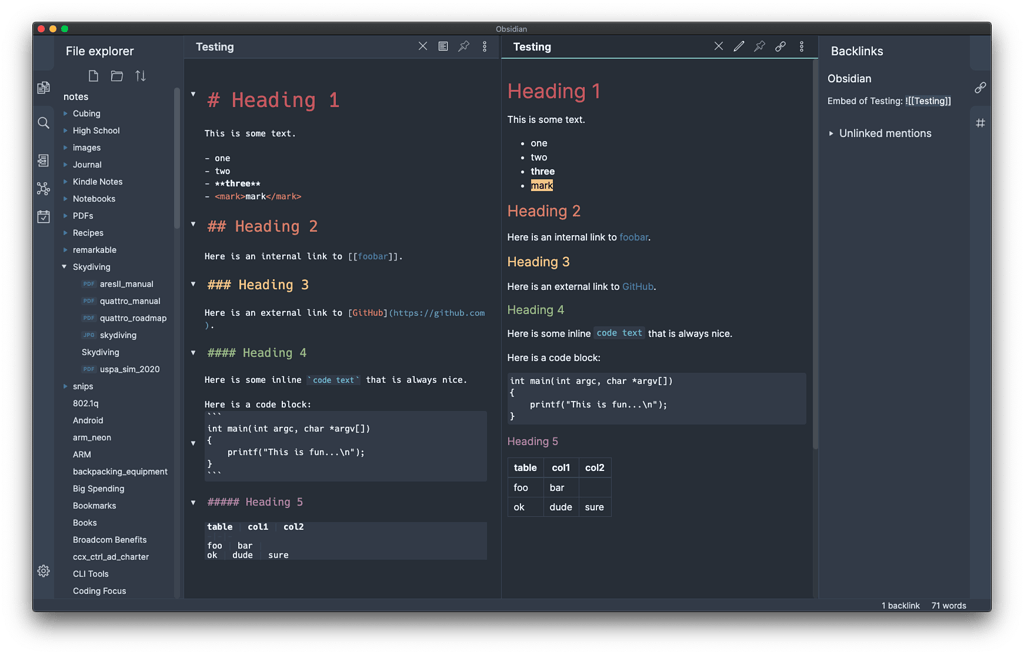Toggle the link icon in preview pane header
The image size is (1024, 655).
pos(780,47)
